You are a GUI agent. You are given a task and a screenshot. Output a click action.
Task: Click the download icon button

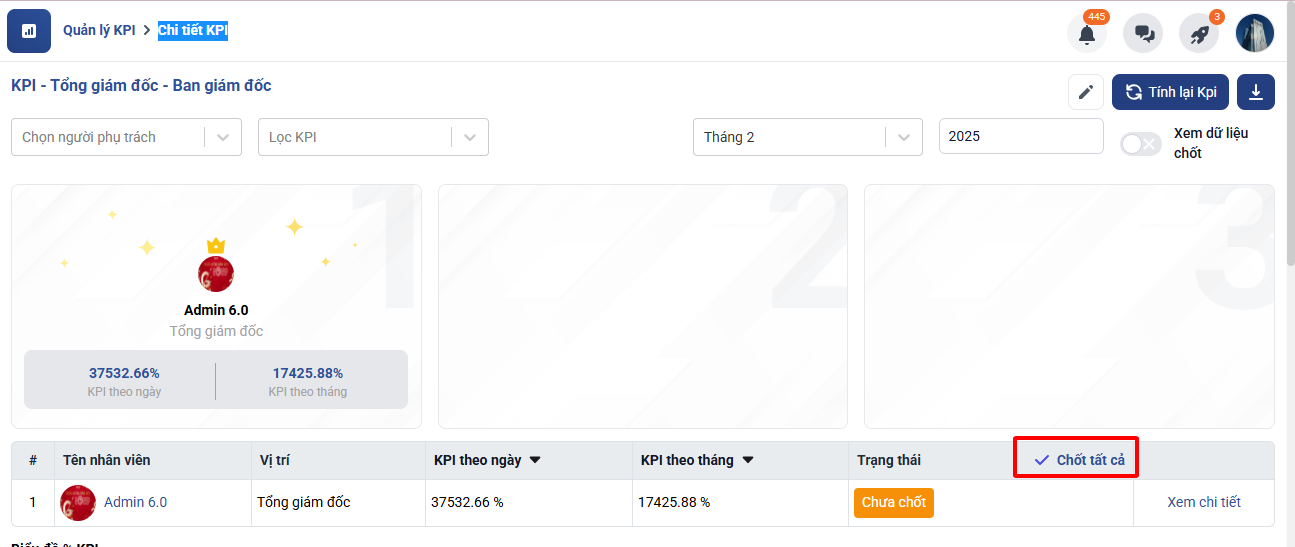(1256, 92)
